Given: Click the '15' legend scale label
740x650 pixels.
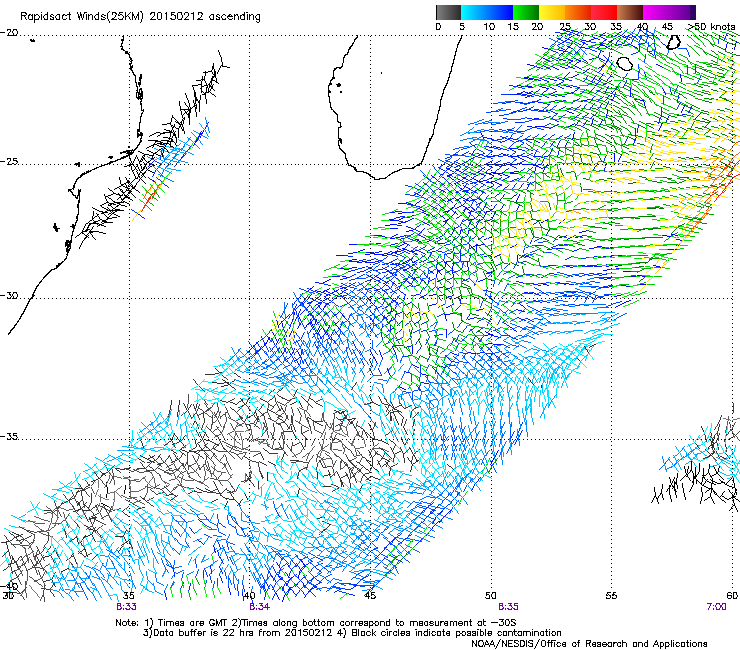Looking at the screenshot, I should tap(513, 27).
